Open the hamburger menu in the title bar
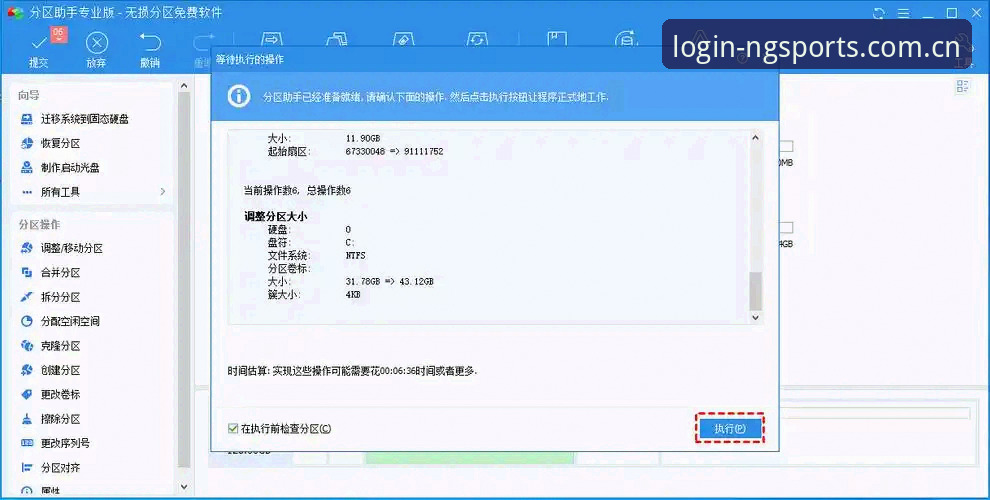The width and height of the screenshot is (990, 500). click(x=904, y=13)
